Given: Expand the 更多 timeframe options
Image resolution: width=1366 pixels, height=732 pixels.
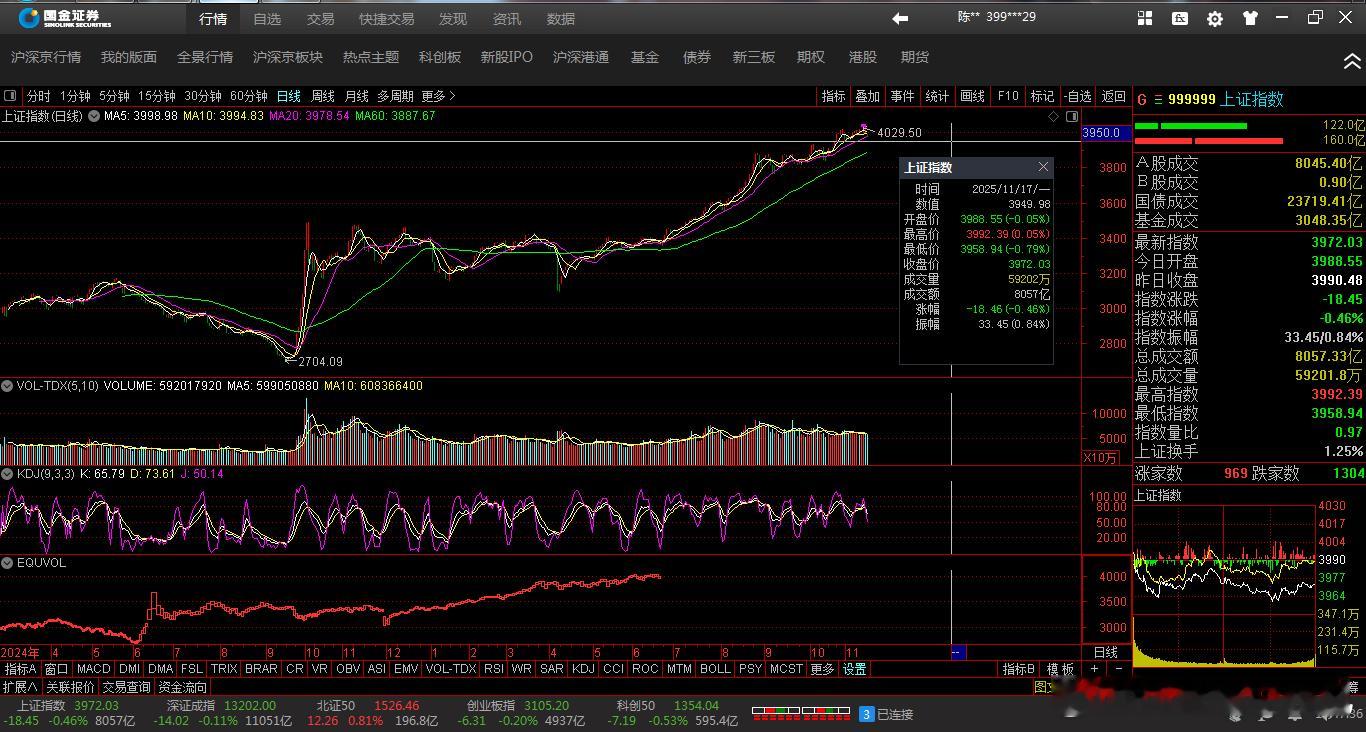Looking at the screenshot, I should (x=438, y=96).
